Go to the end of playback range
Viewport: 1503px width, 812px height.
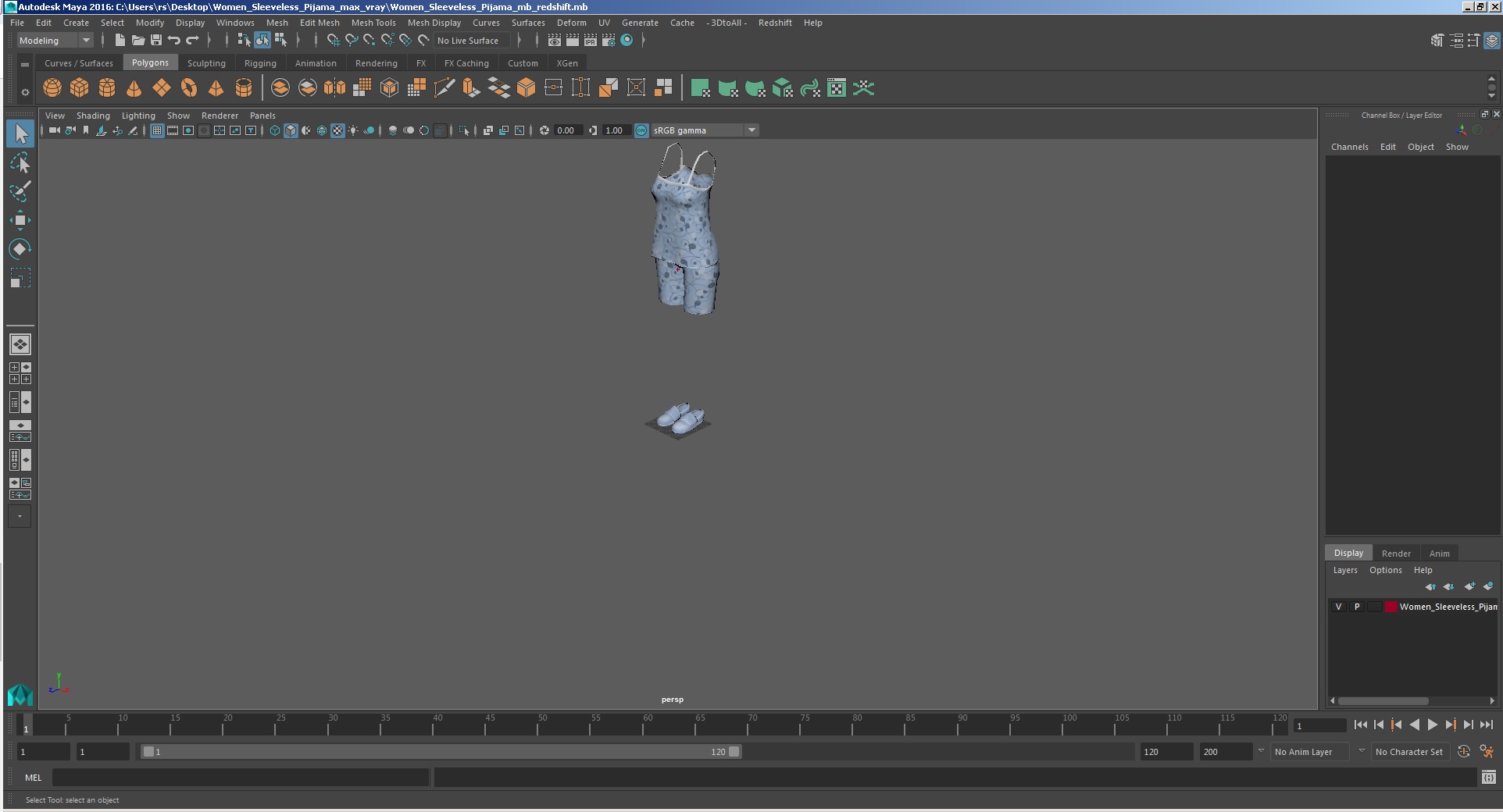1487,725
